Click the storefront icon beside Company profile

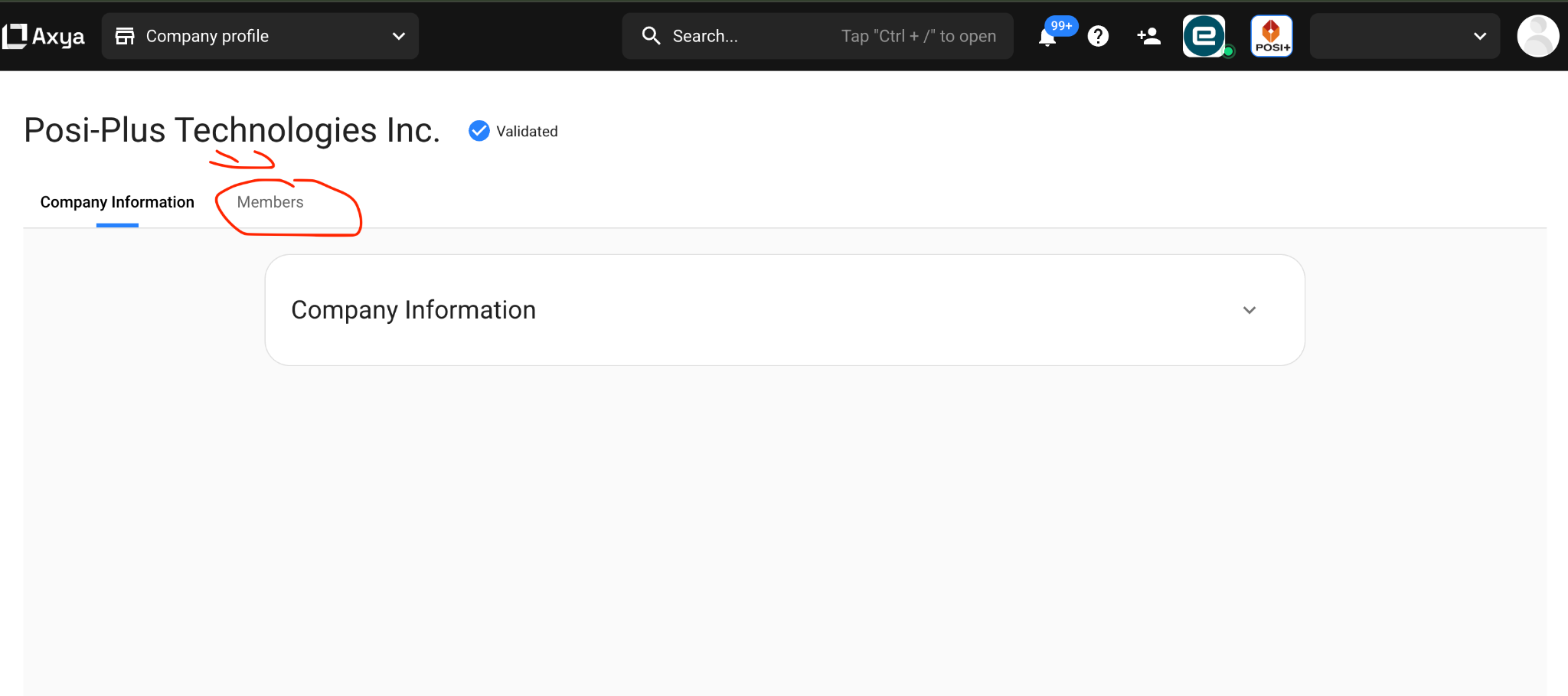coord(125,36)
